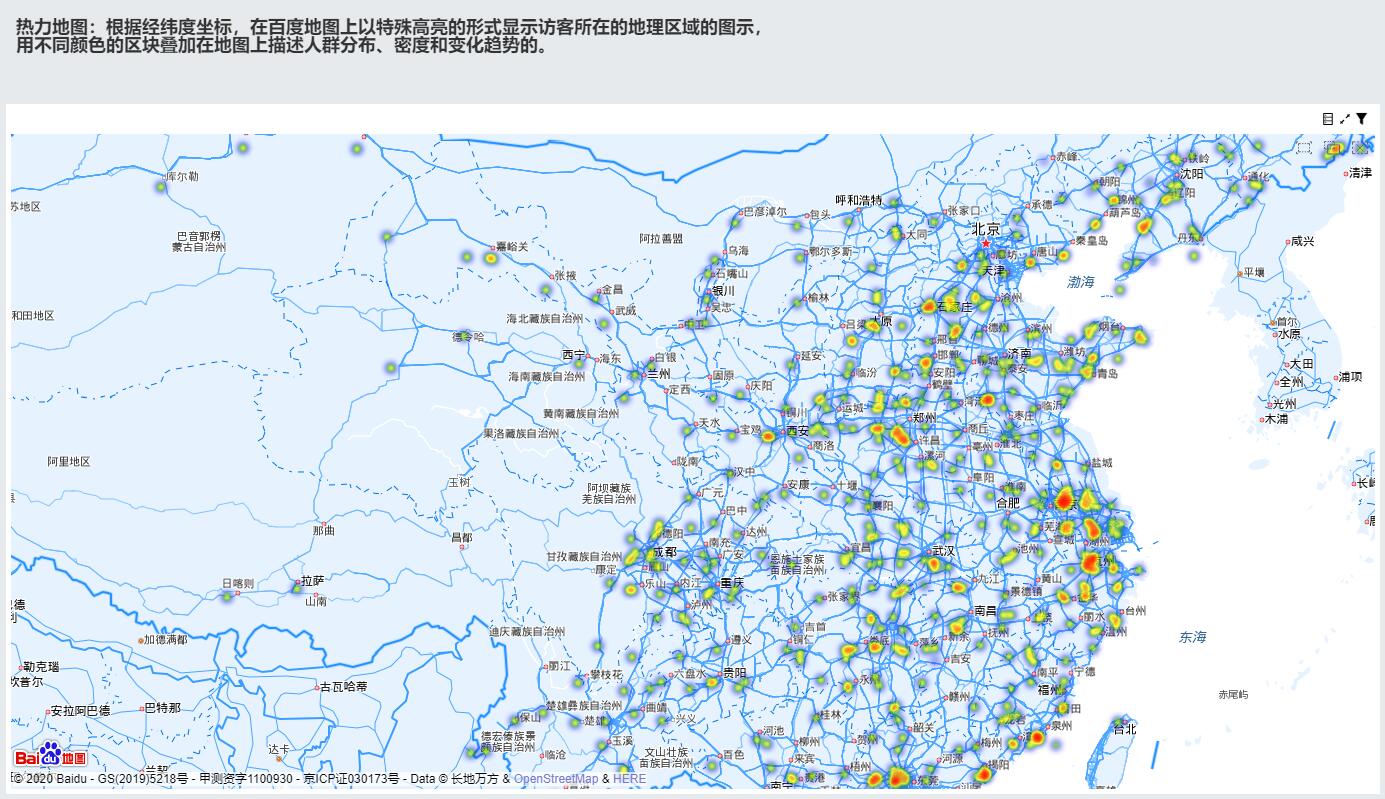Click the 福州 city label
1385x799 pixels.
click(1050, 689)
